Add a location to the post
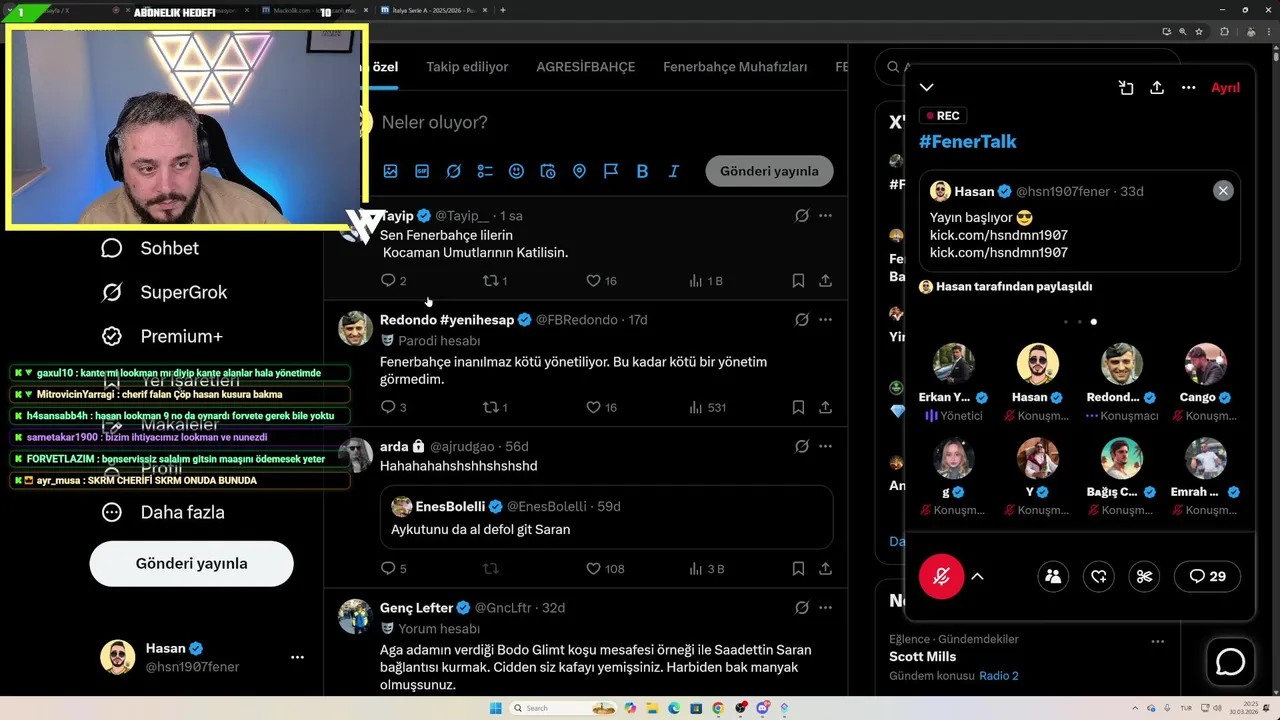 pyautogui.click(x=579, y=171)
